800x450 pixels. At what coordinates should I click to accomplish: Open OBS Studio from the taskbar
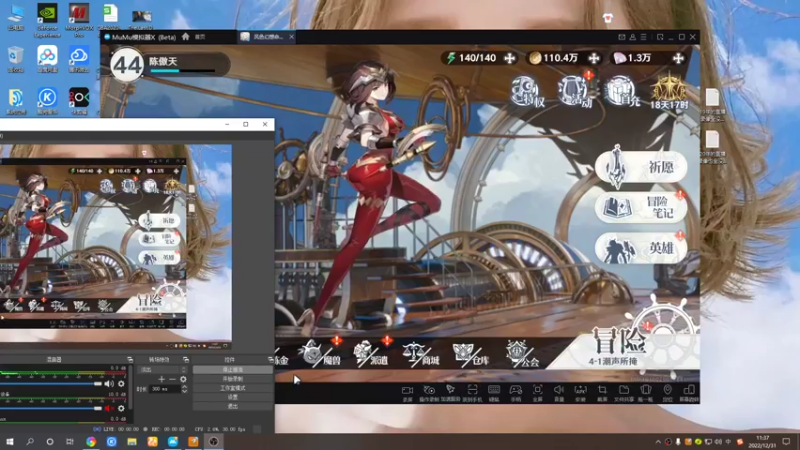[214, 441]
